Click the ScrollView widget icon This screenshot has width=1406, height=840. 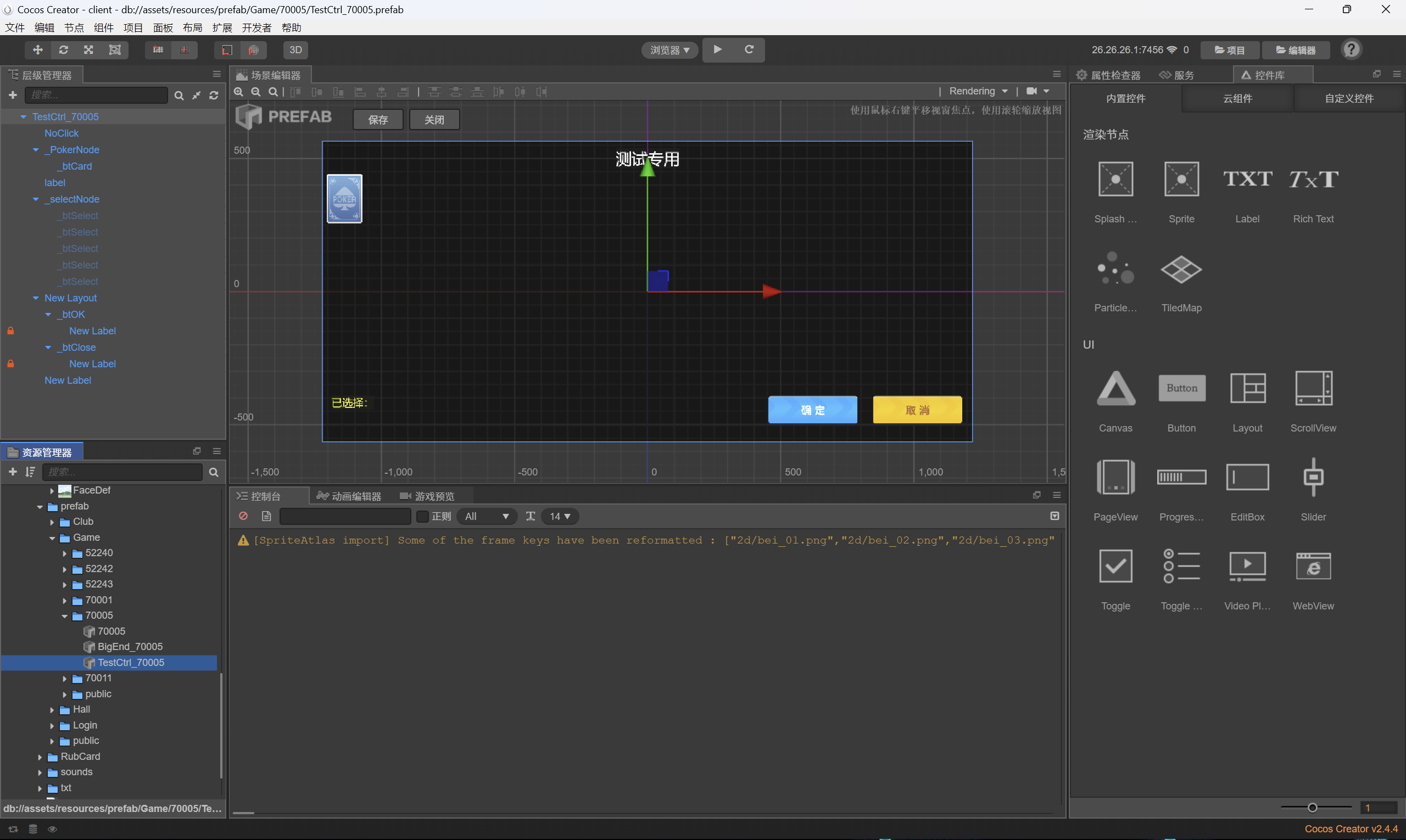click(1313, 389)
